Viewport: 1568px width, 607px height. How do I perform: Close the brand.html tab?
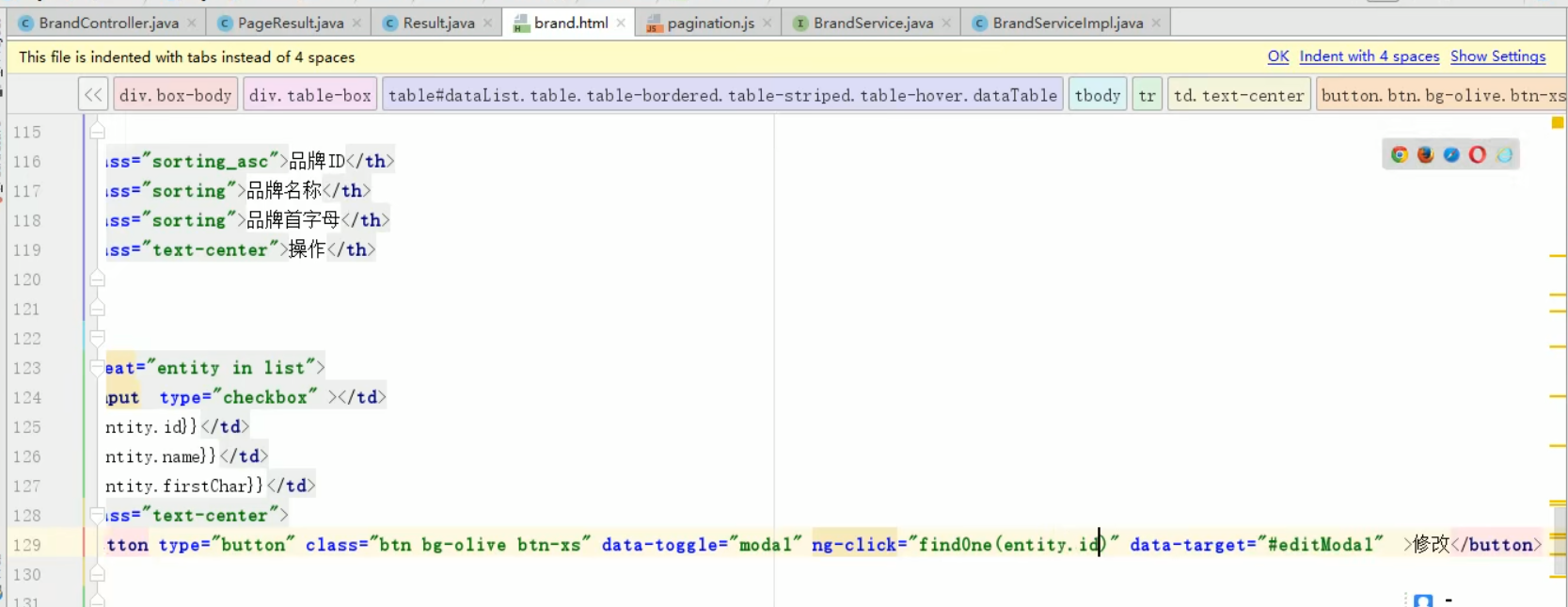pos(622,23)
